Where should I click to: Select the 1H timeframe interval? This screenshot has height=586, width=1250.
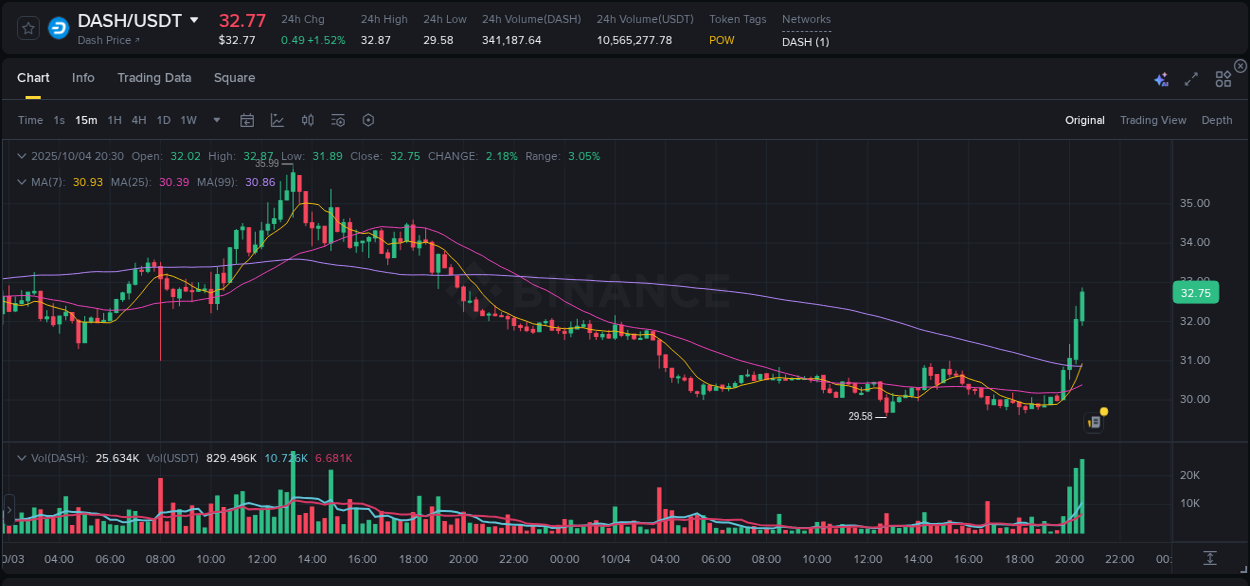click(113, 119)
